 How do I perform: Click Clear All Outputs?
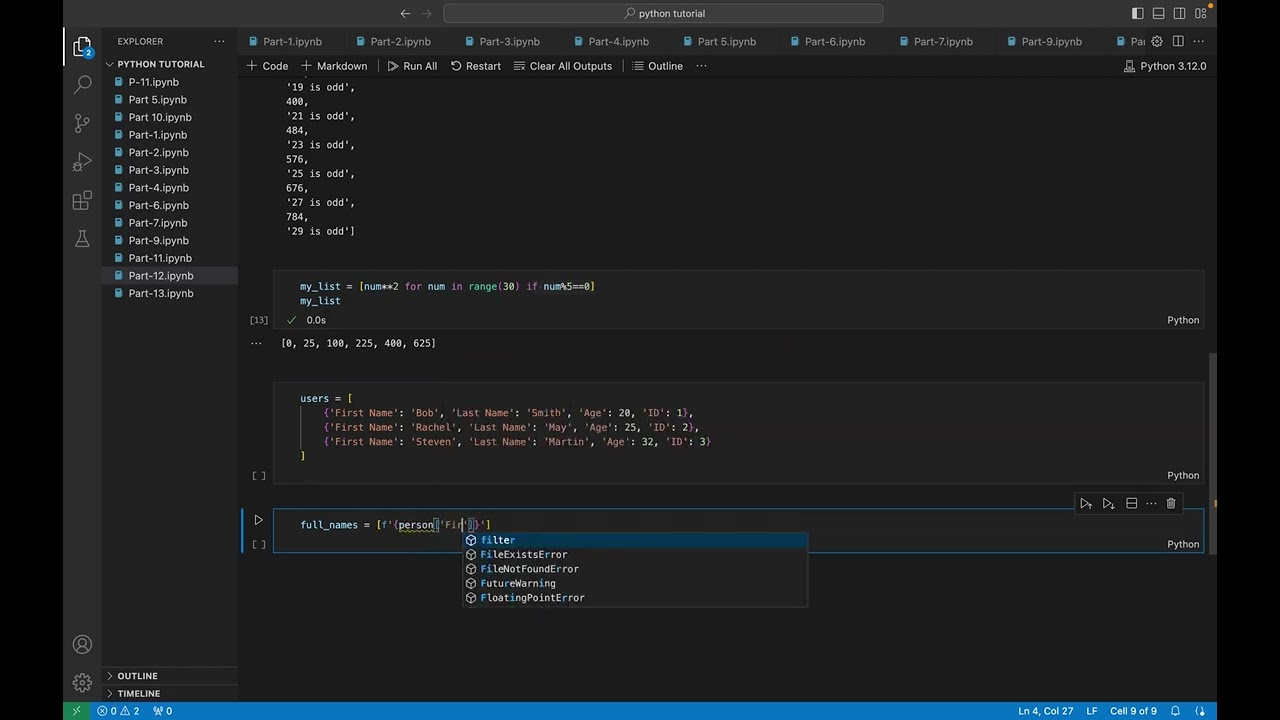563,66
